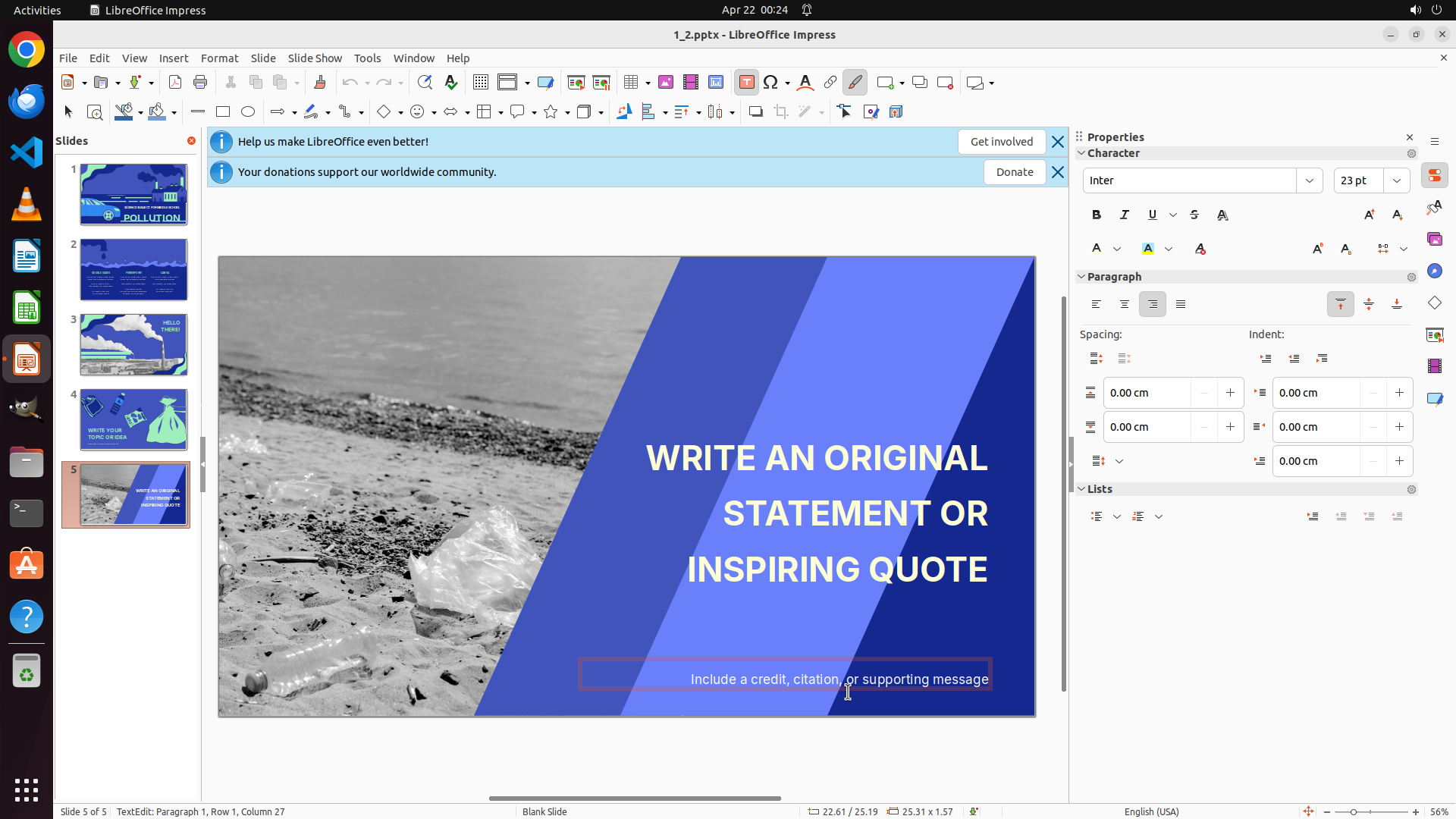Select slide 3 thumbnail Hello There
Viewport: 1456px width, 819px height.
pos(133,344)
